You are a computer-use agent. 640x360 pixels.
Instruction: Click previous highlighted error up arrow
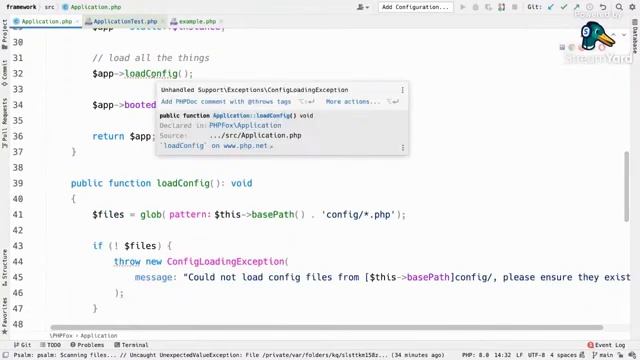613,35
